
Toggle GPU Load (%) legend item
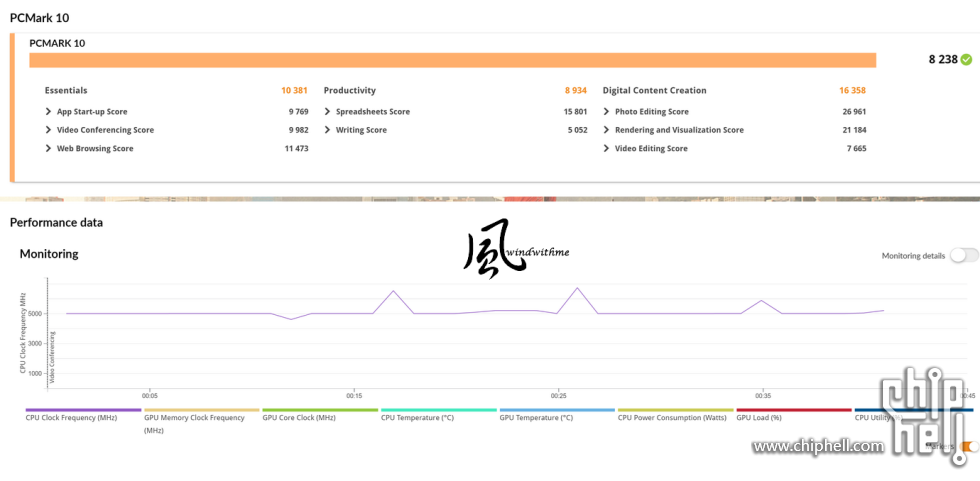click(794, 415)
